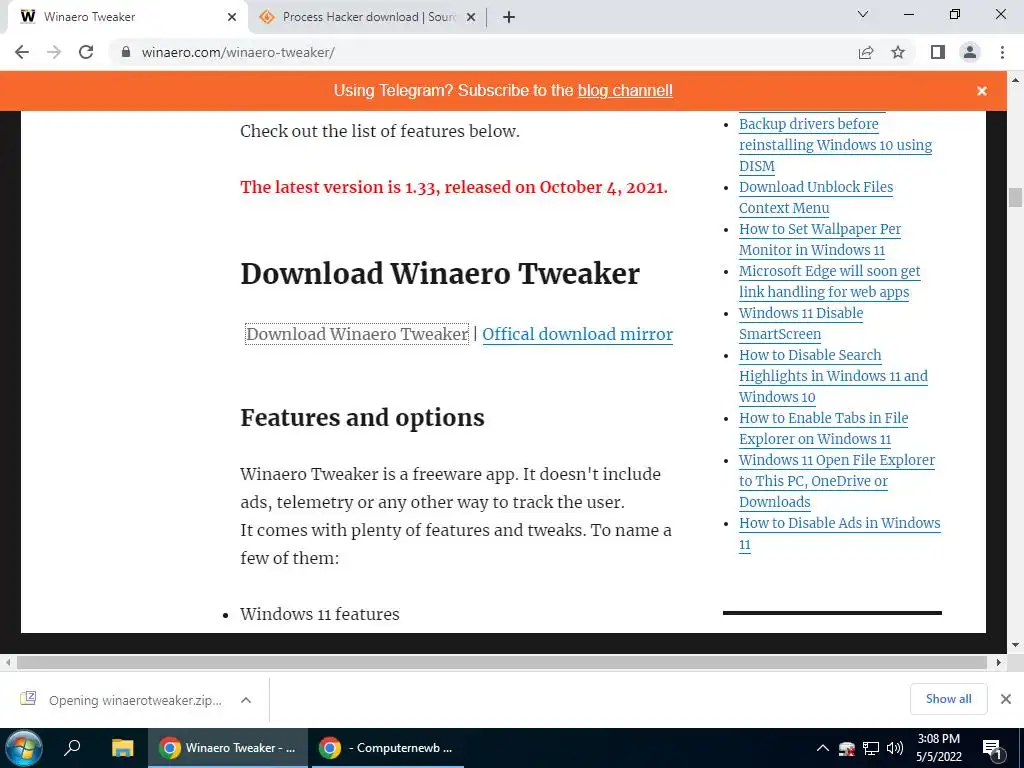Open Set Wallpaper Per Monitor article
Image resolution: width=1024 pixels, height=768 pixels.
[820, 239]
